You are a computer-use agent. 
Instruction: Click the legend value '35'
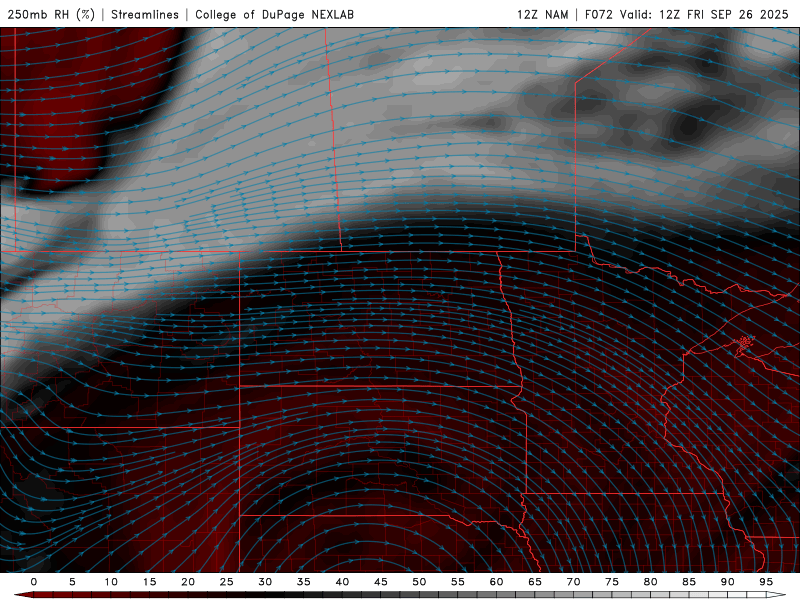click(304, 582)
